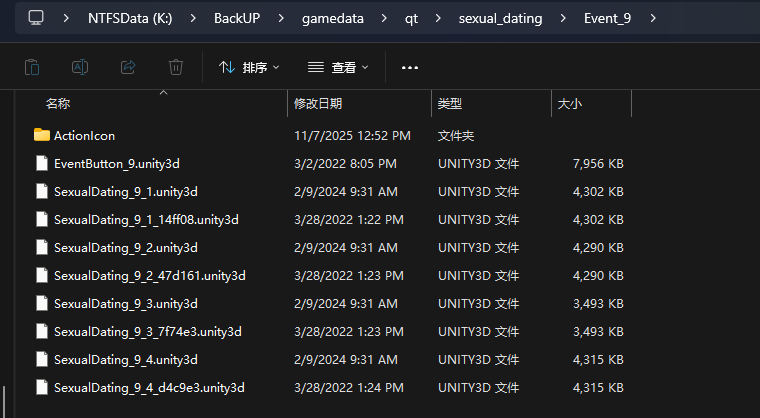Select the SexualDating_9_4_d4c9e3.unity3d file icon
This screenshot has width=760, height=418.
[41, 387]
